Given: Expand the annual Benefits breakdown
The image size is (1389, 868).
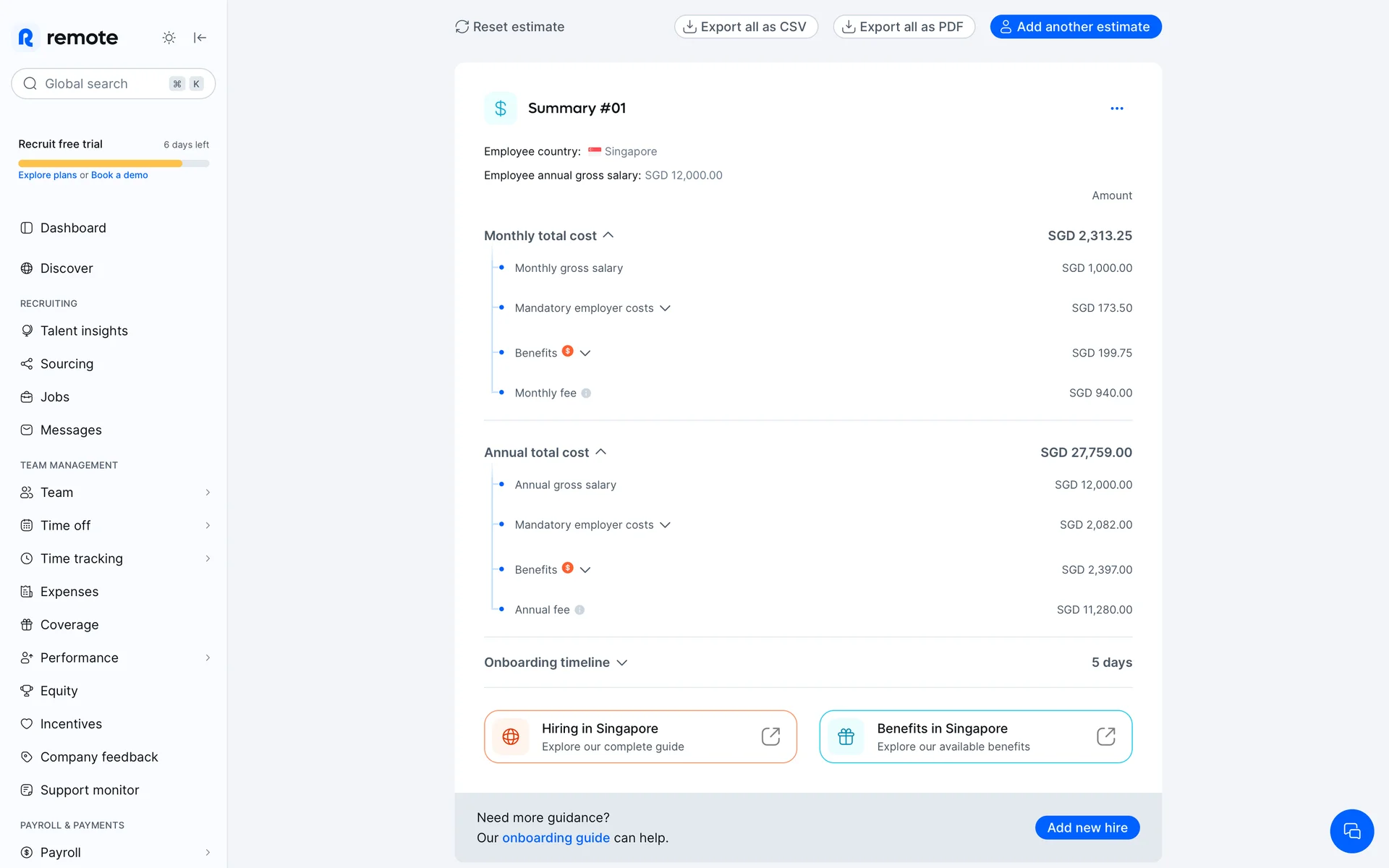Looking at the screenshot, I should pyautogui.click(x=585, y=570).
